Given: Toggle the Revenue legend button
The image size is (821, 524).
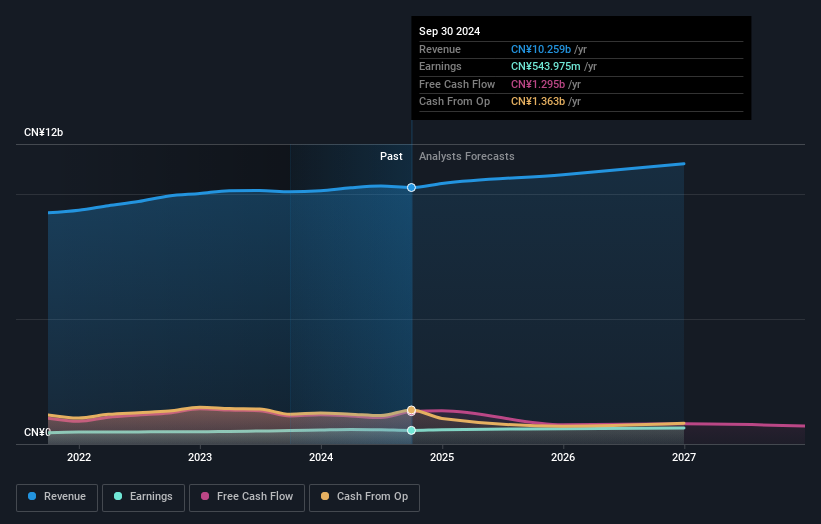Looking at the screenshot, I should (57, 497).
